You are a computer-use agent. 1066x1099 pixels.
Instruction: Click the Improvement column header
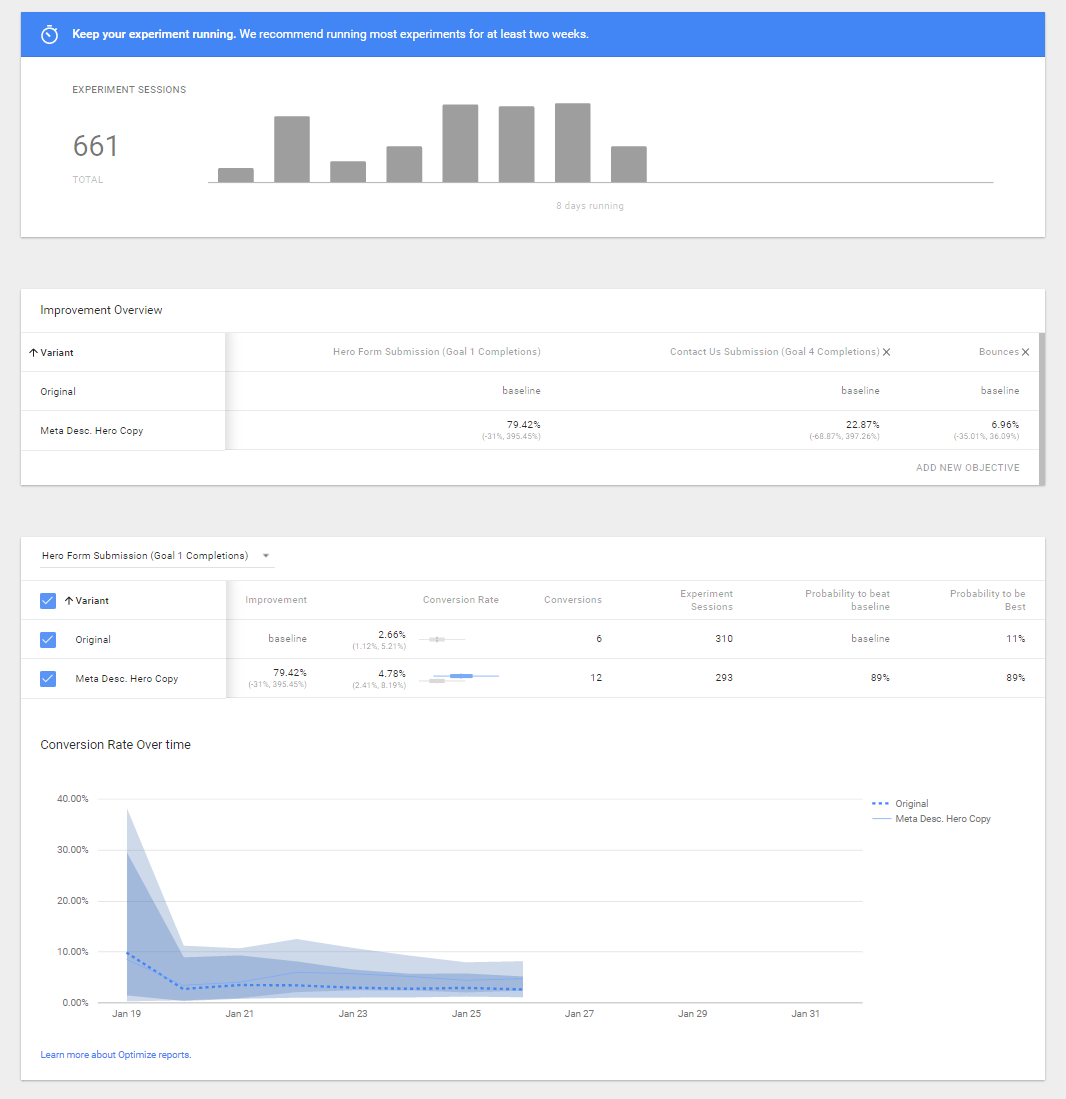click(276, 600)
